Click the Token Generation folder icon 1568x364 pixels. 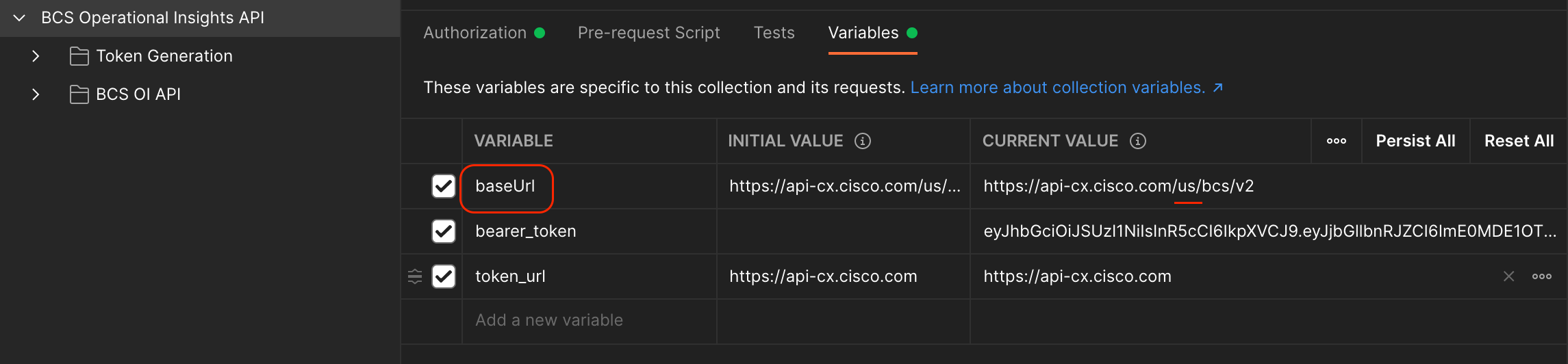click(x=79, y=56)
